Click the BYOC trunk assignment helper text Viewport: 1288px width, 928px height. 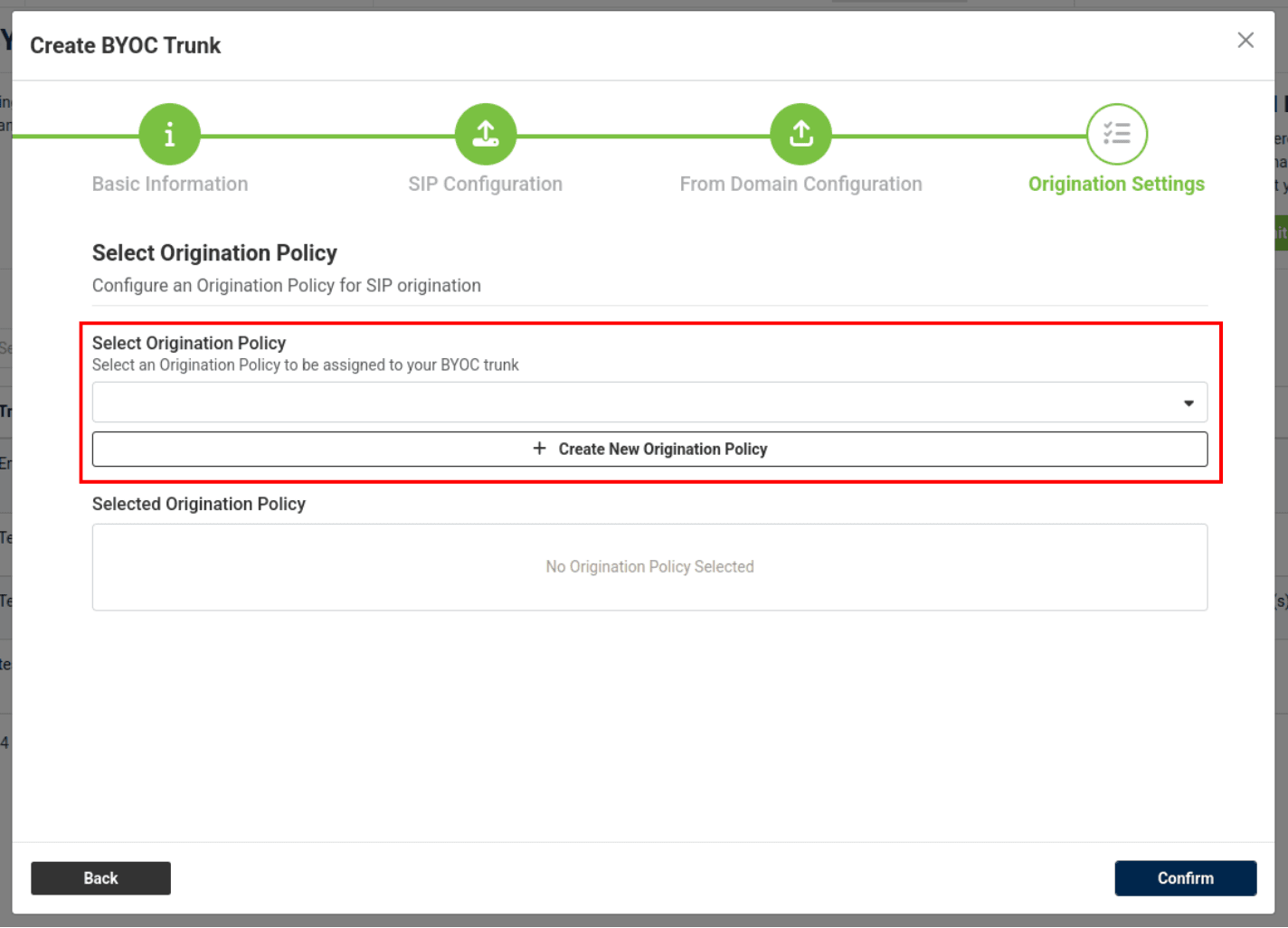(306, 365)
